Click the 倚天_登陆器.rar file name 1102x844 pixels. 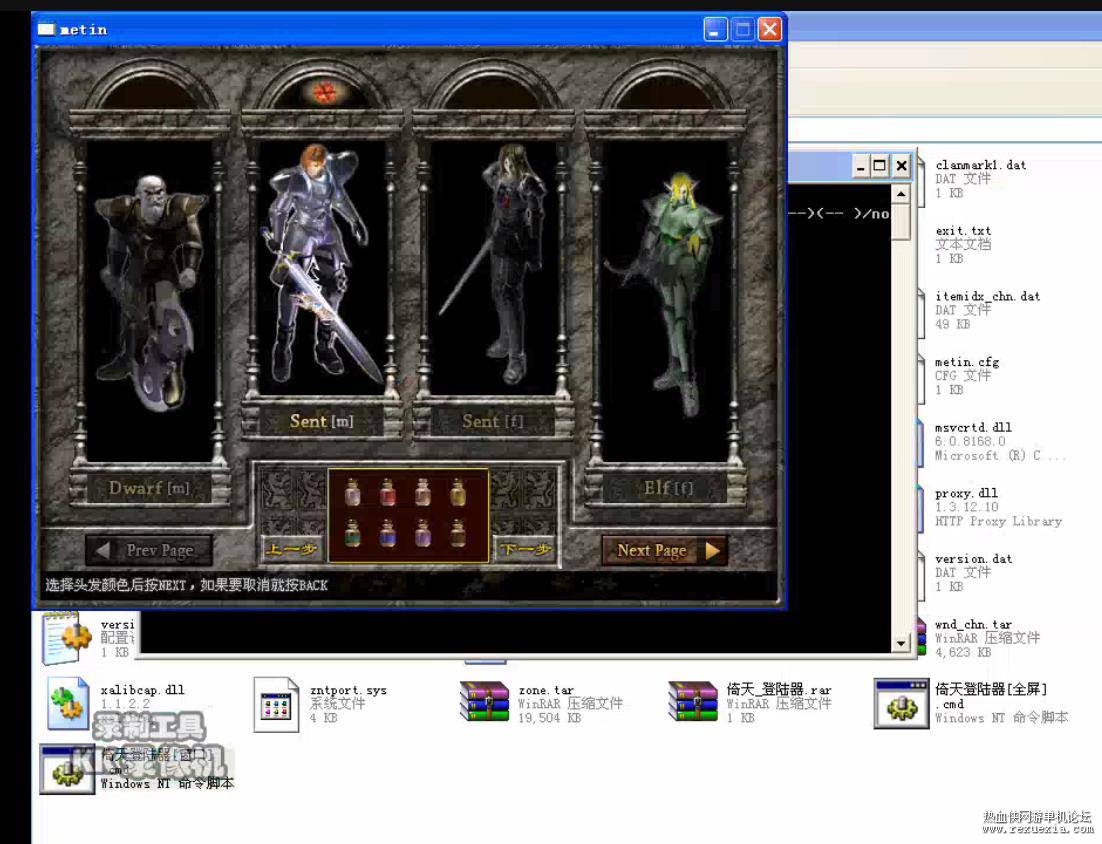[779, 690]
